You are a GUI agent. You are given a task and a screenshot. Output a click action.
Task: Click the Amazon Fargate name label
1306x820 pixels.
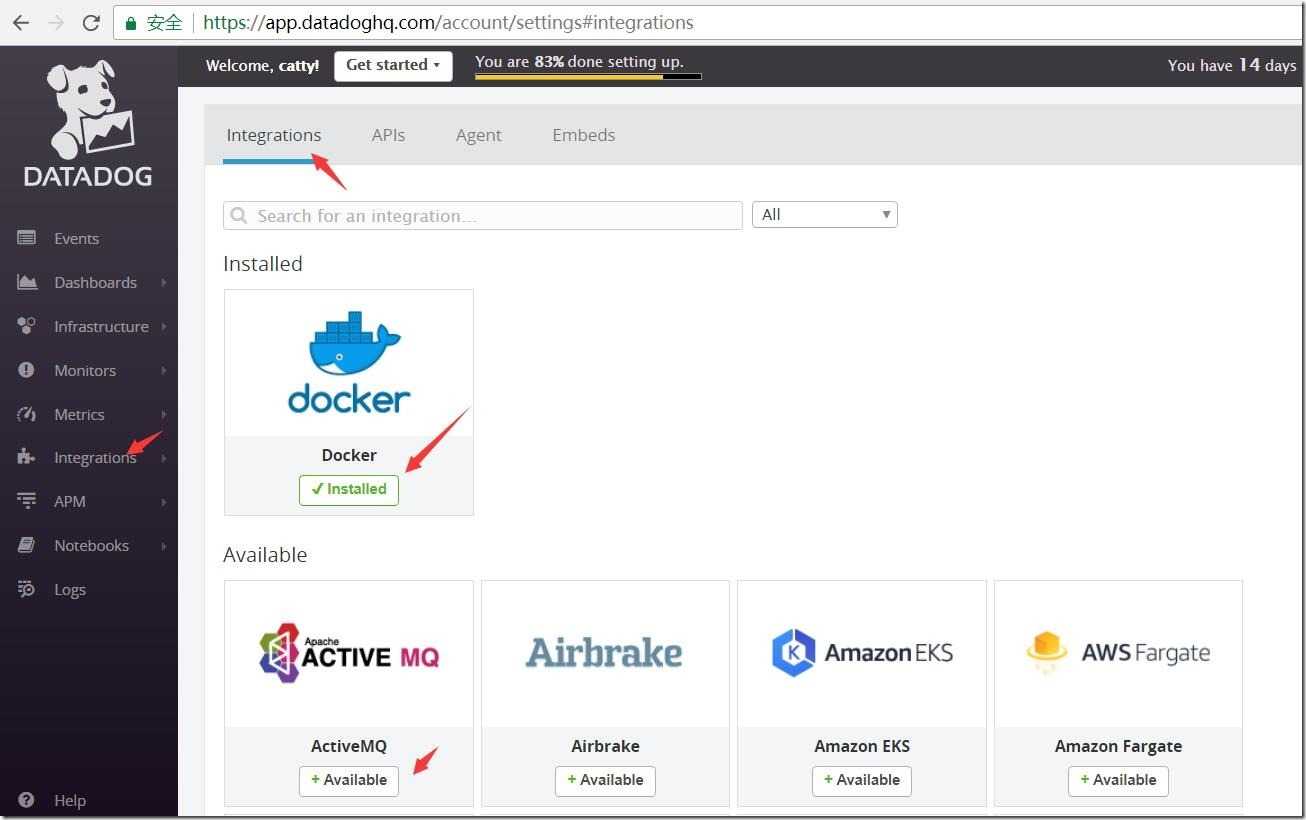click(x=1118, y=746)
